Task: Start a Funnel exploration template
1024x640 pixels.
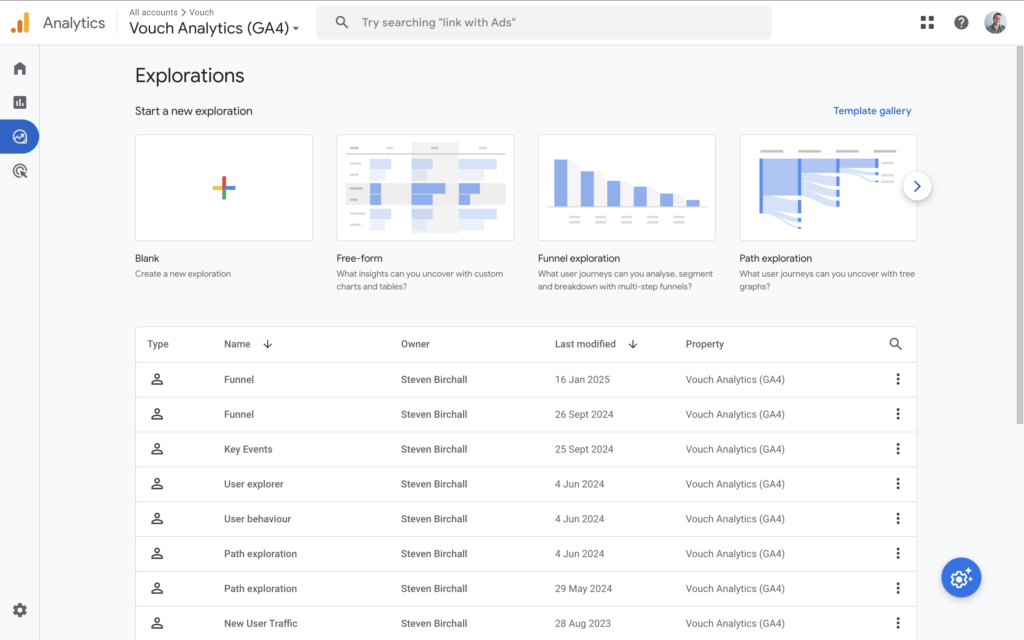Action: (x=626, y=187)
